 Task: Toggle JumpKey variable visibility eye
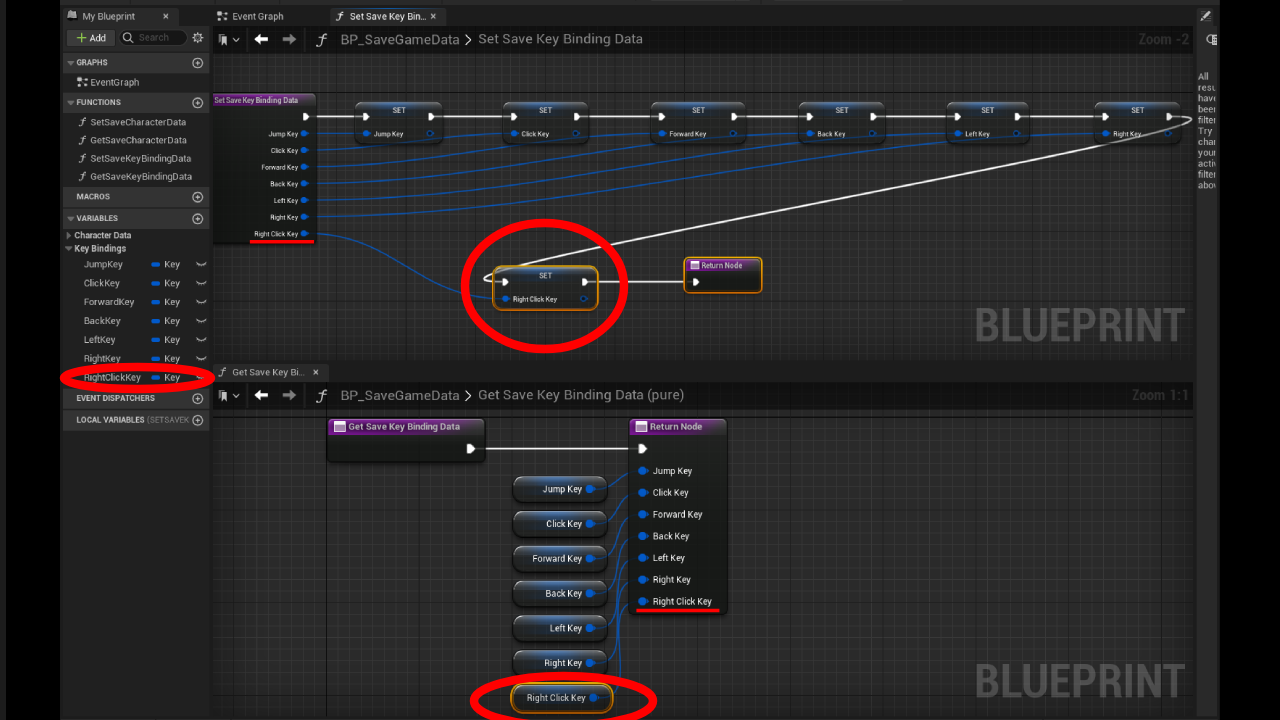[201, 265]
